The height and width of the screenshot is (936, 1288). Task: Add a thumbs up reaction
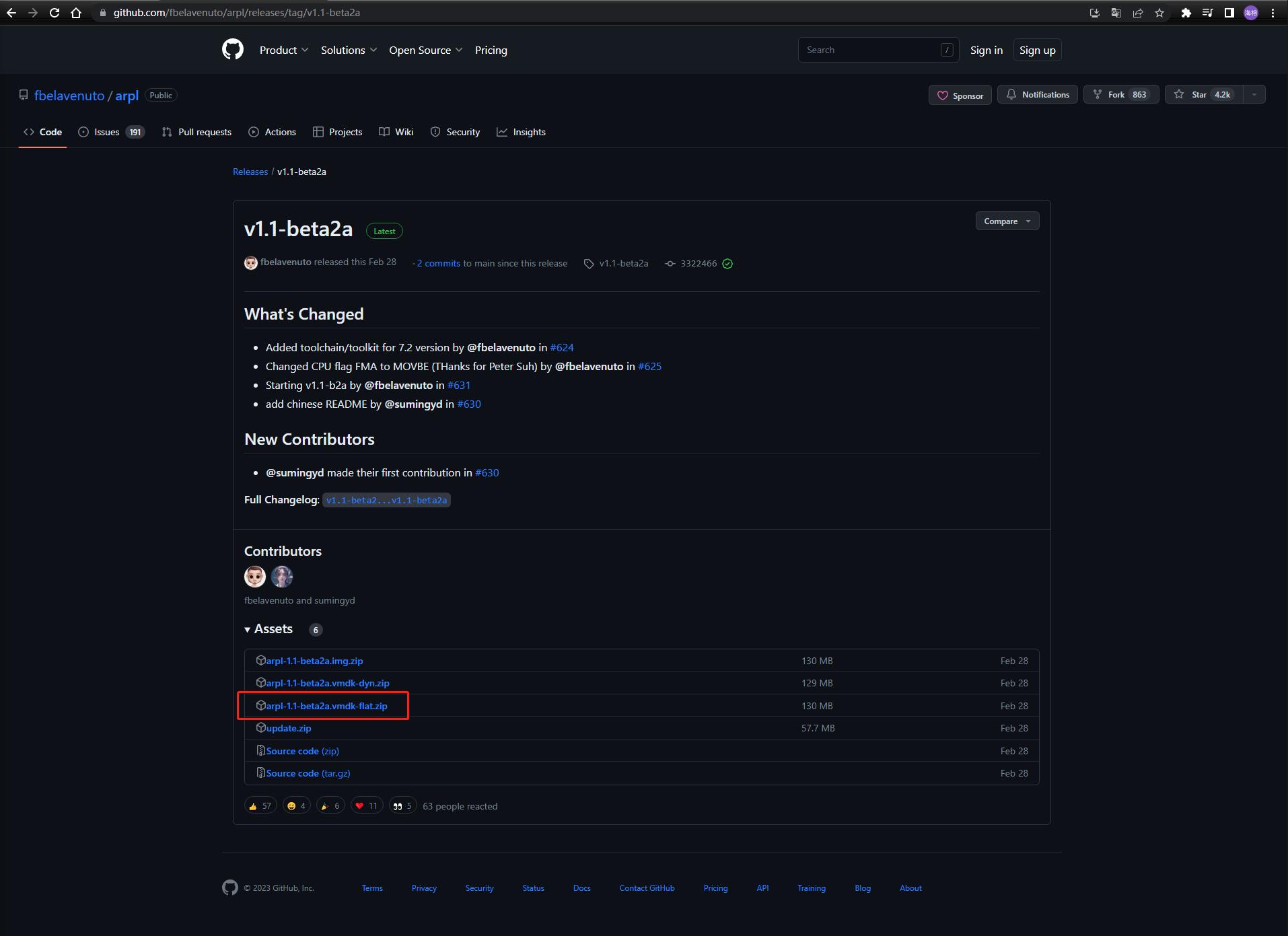tap(260, 806)
